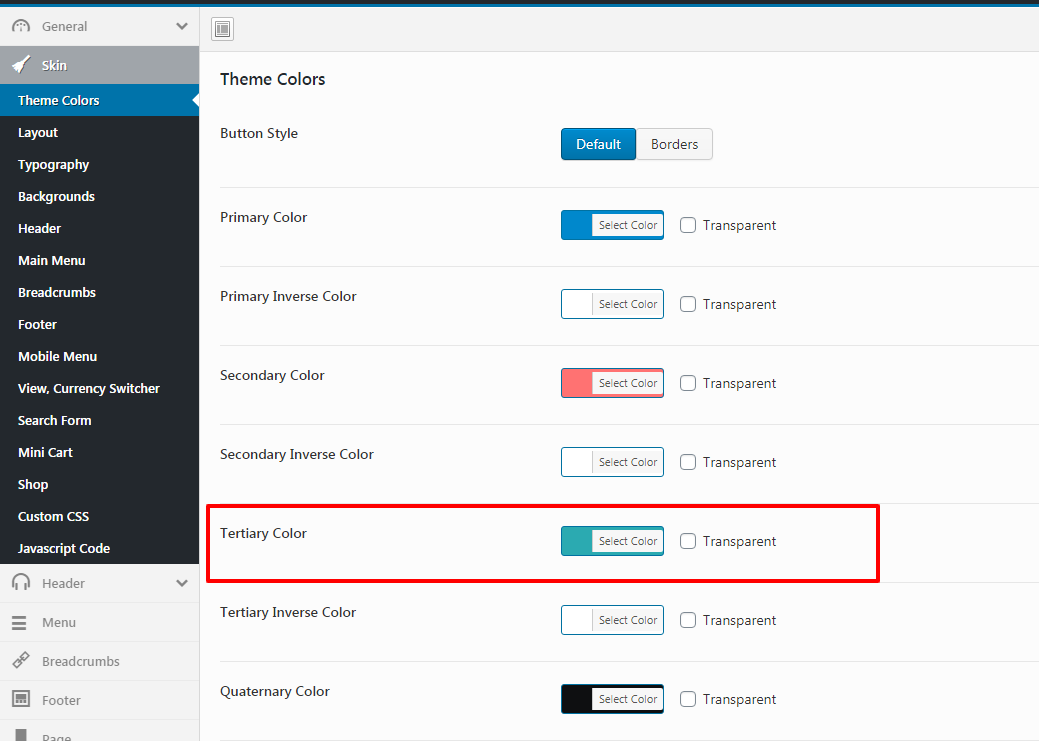Open the gray Footer sidebar section
Viewport: 1039px width, 741px height.
pyautogui.click(x=99, y=700)
